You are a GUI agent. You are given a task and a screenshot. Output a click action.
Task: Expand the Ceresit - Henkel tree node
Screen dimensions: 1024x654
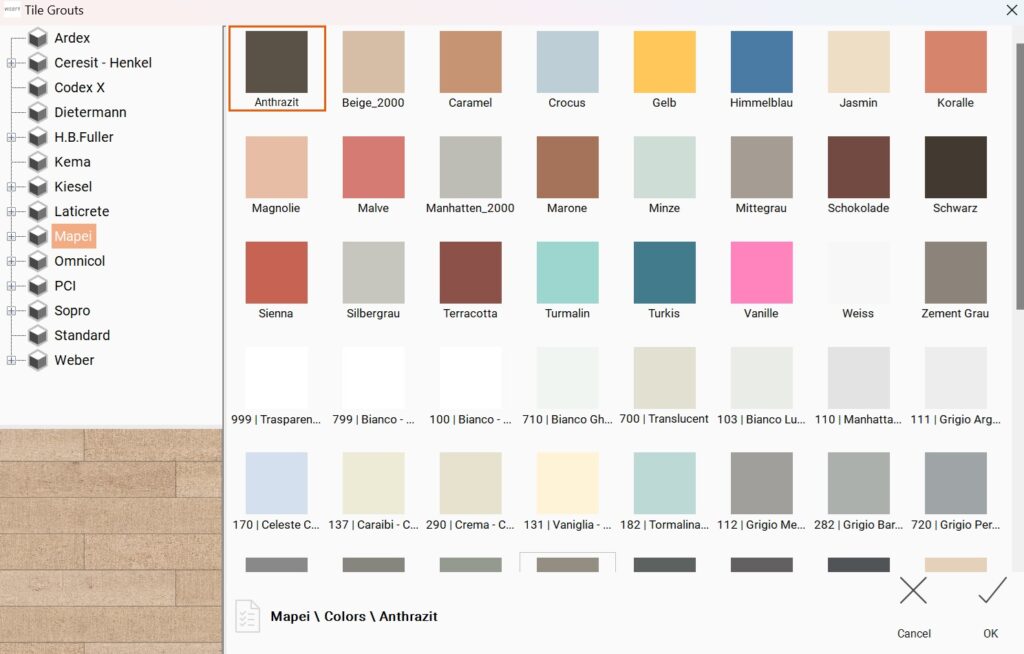click(x=11, y=63)
